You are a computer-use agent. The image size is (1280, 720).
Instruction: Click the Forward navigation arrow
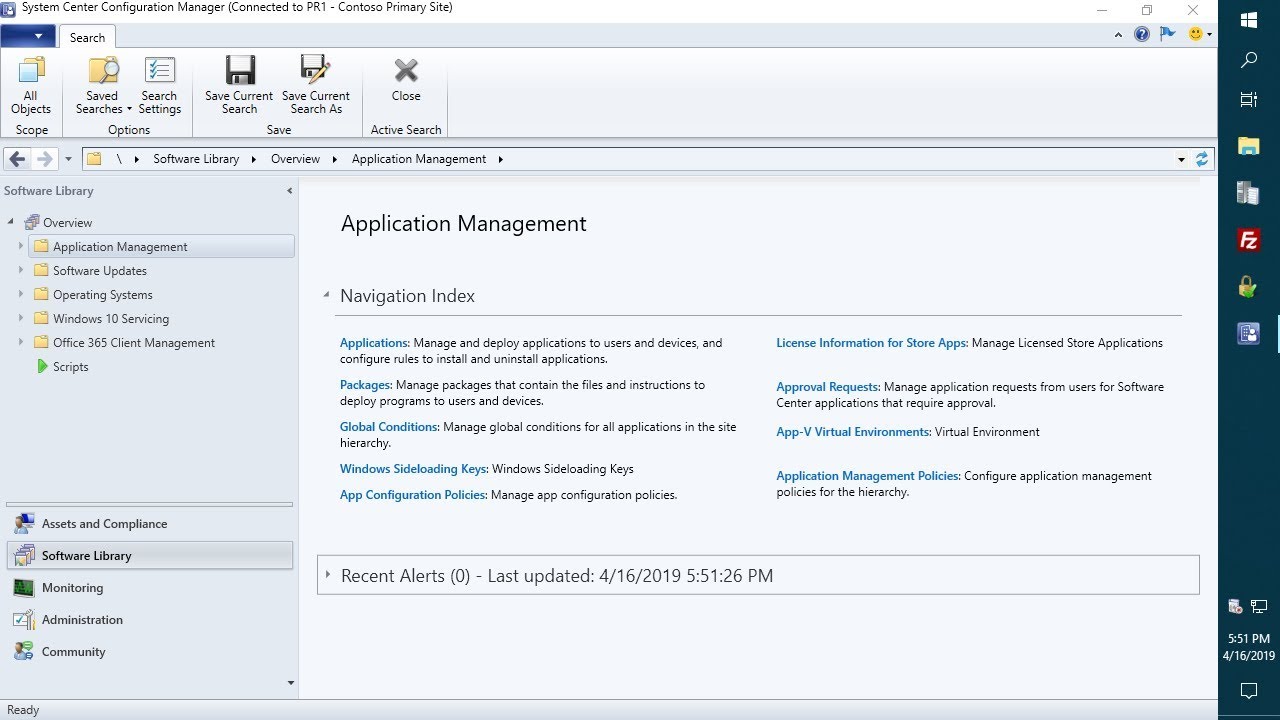[x=44, y=159]
